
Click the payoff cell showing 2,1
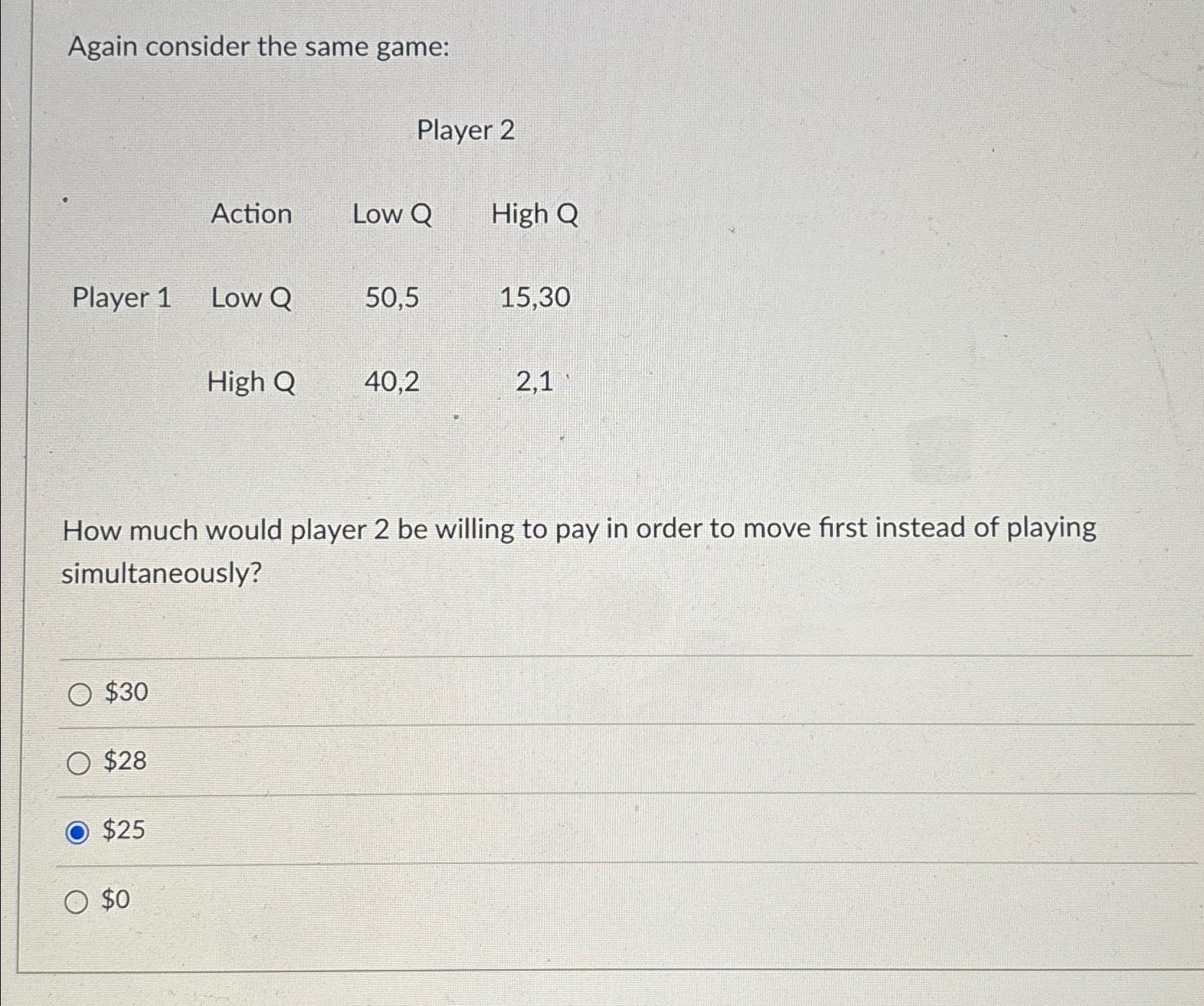point(532,383)
